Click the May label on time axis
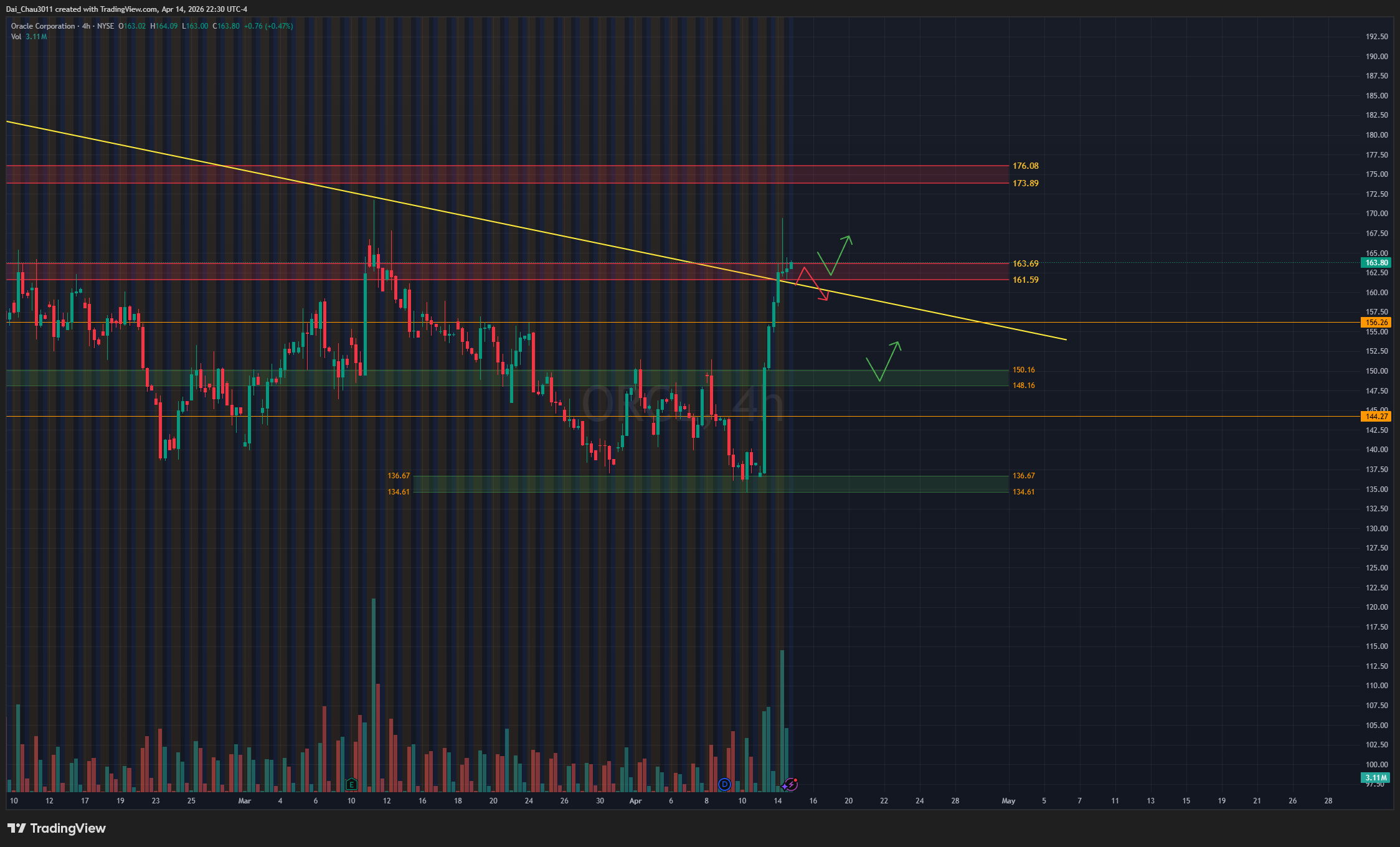Viewport: 1400px width, 847px height. [x=1008, y=801]
